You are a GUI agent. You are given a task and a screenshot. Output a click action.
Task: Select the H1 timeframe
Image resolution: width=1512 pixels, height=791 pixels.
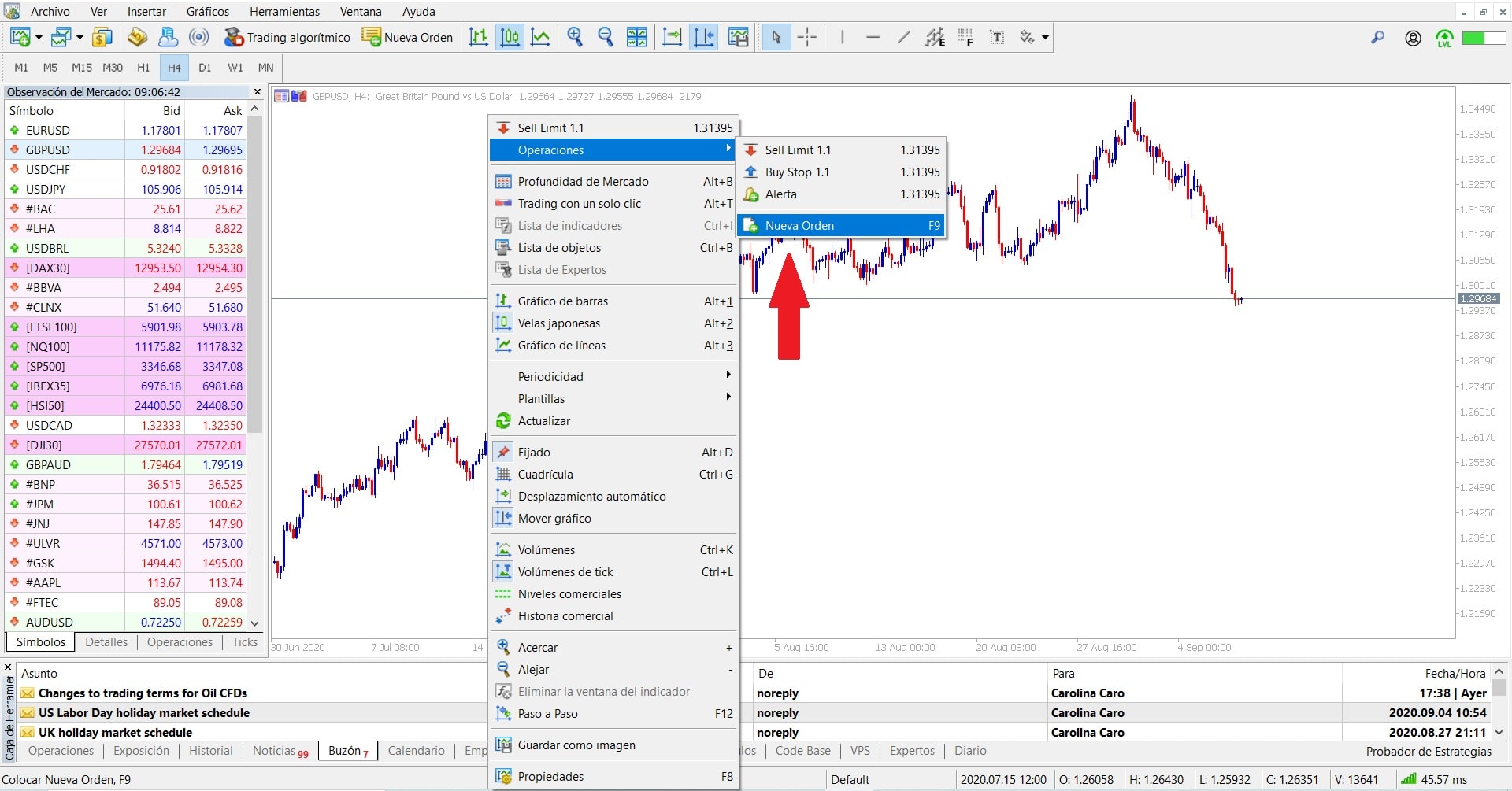(143, 68)
